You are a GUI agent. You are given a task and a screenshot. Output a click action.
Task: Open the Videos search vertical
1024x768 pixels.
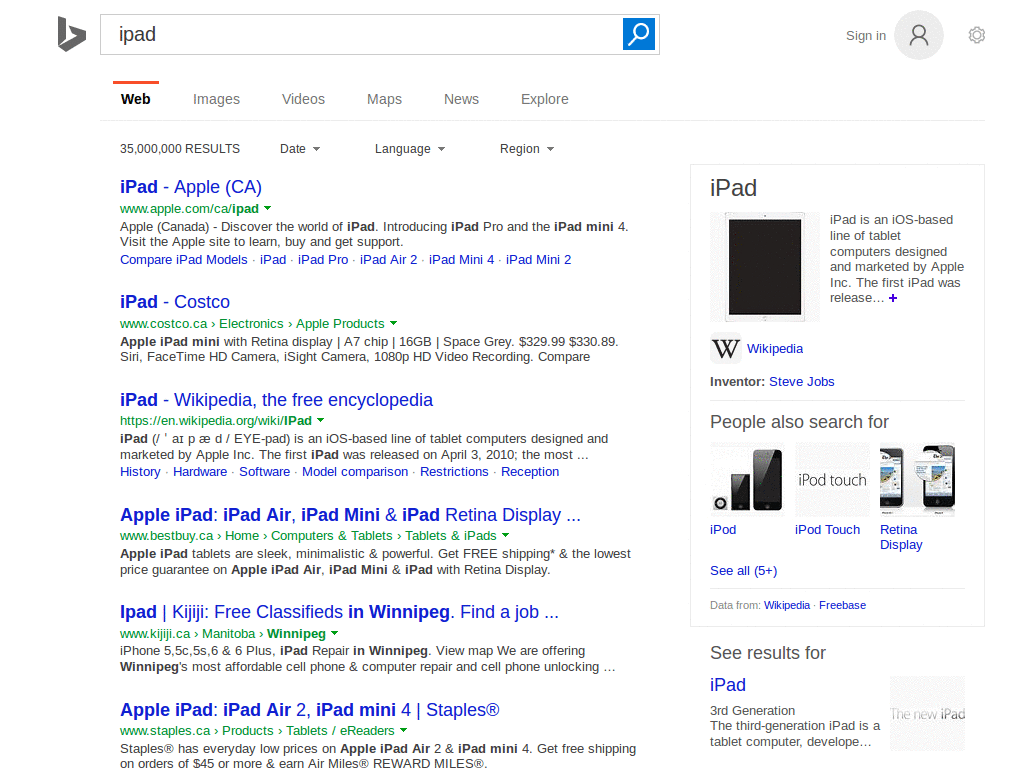click(303, 98)
